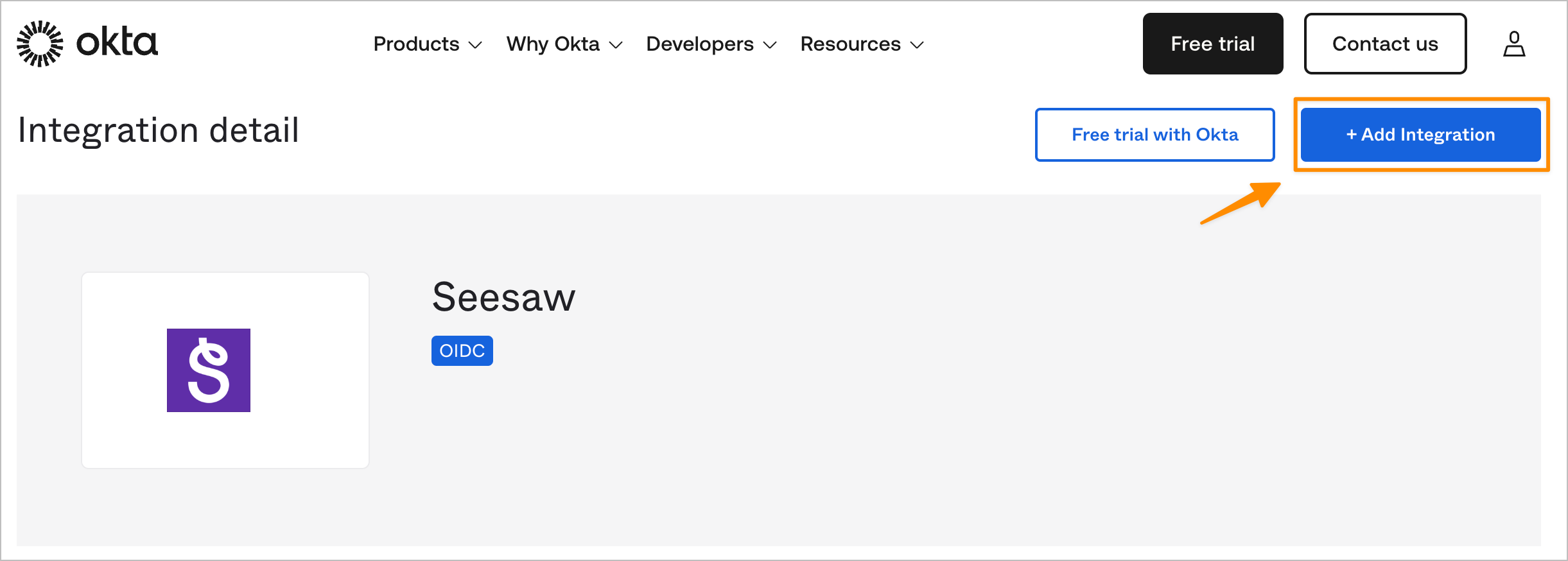Click the Seesaw app logo thumbnail
This screenshot has width=1568, height=561.
225,370
